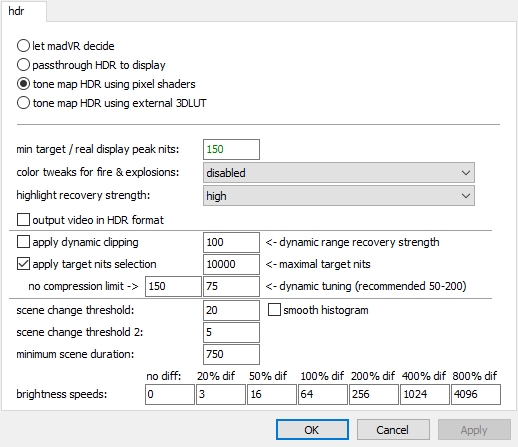Click the scene change threshold 2 field
This screenshot has width=518, height=447.
[231, 332]
